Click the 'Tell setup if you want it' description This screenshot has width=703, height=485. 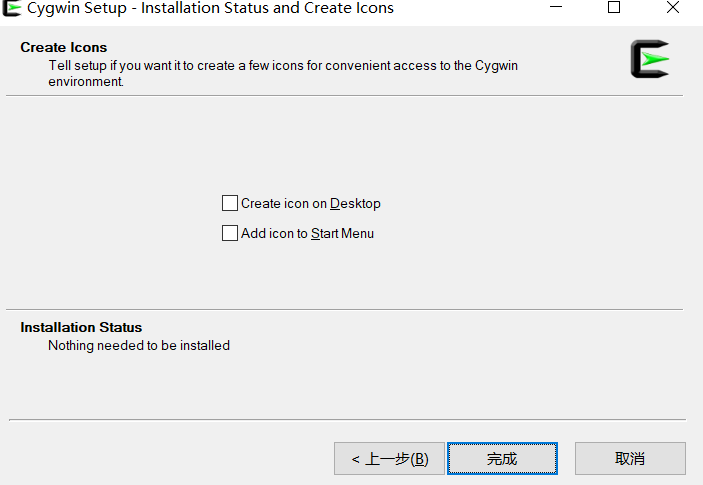[x=283, y=74]
